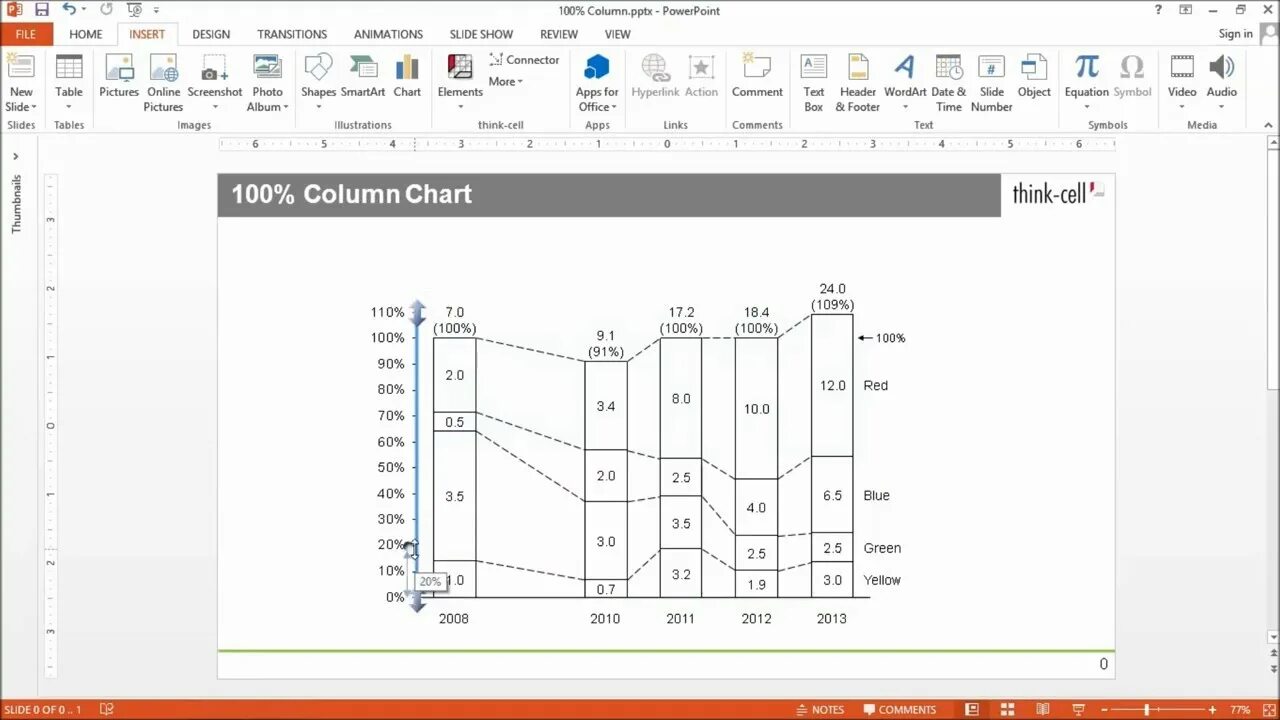Switch to the ANIMATIONS tab
The image size is (1280, 720).
388,34
